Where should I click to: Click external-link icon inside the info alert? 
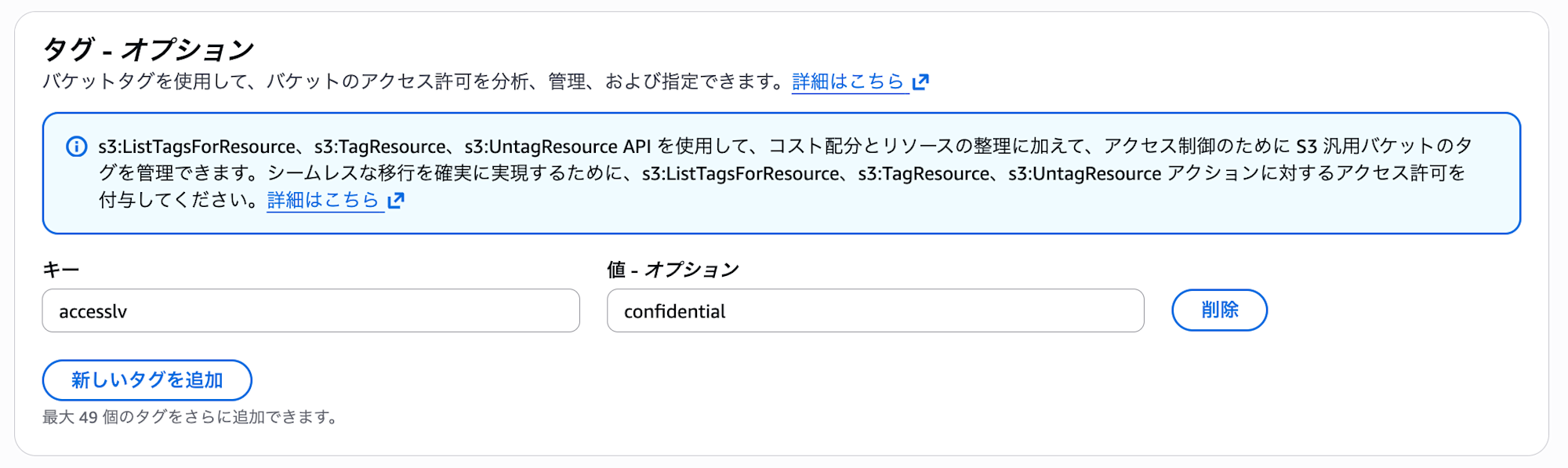397,201
